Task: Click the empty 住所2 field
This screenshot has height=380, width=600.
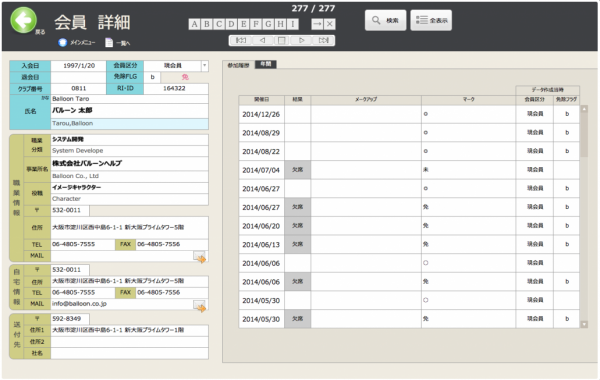Action: [x=130, y=342]
